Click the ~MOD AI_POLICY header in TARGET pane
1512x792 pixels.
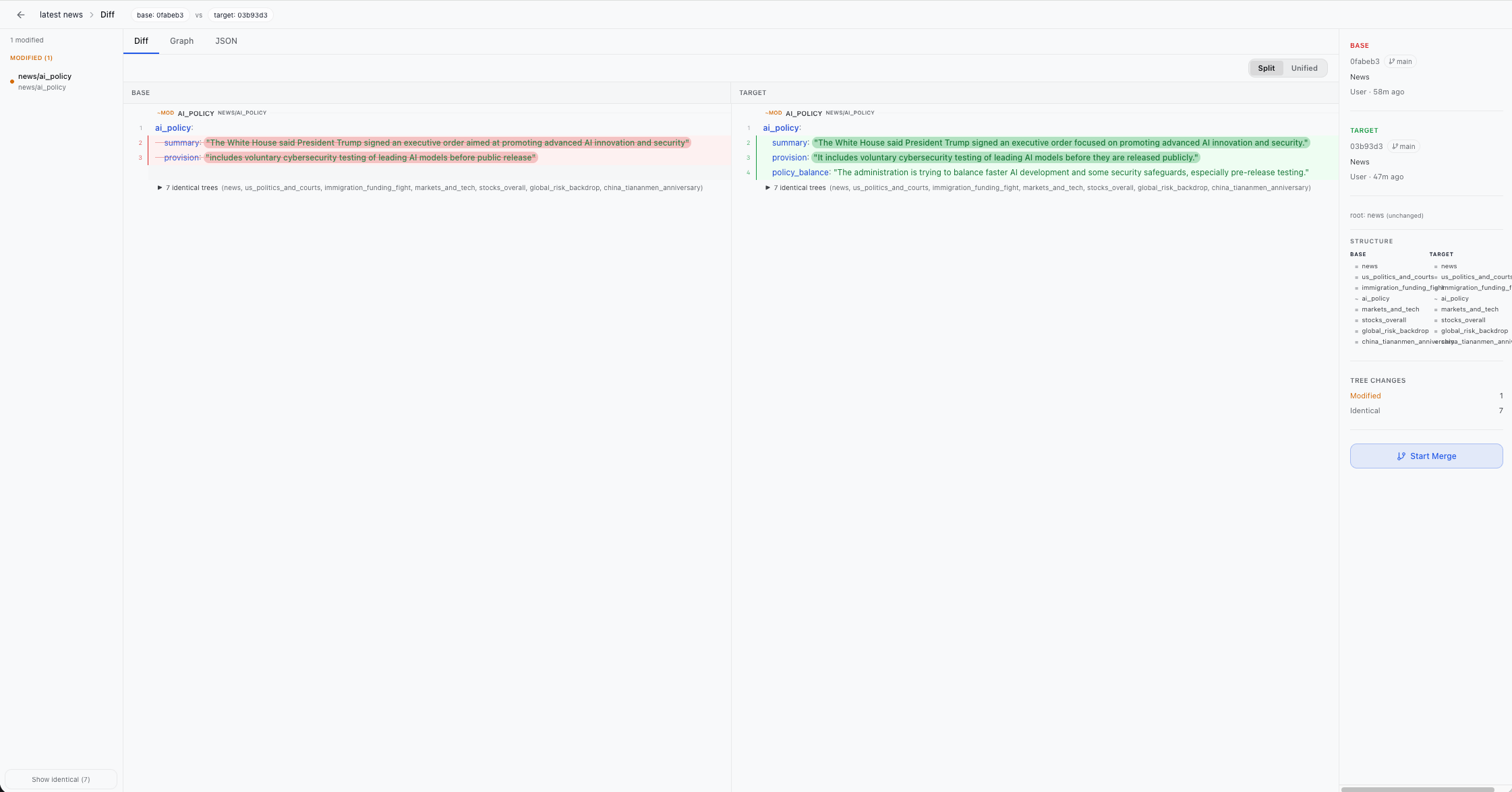tap(819, 113)
